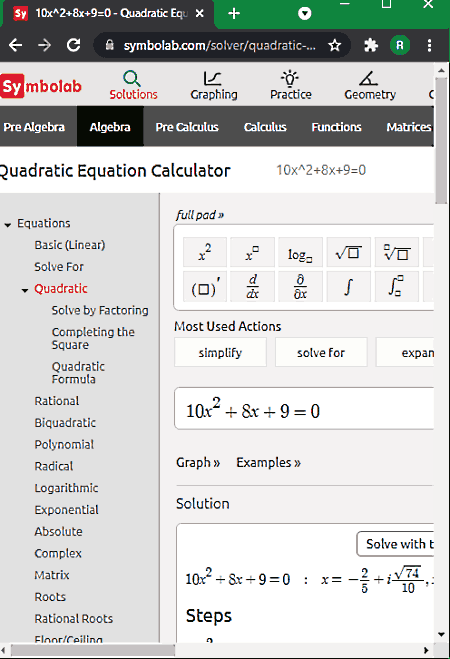Open the Graphing section
Screen dimensions: 450x659
pos(214,86)
